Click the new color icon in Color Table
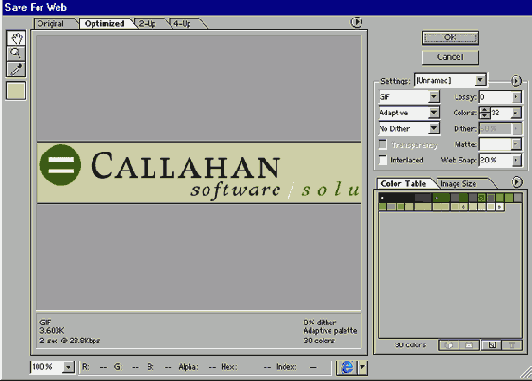This screenshot has width=532, height=381. [492, 345]
